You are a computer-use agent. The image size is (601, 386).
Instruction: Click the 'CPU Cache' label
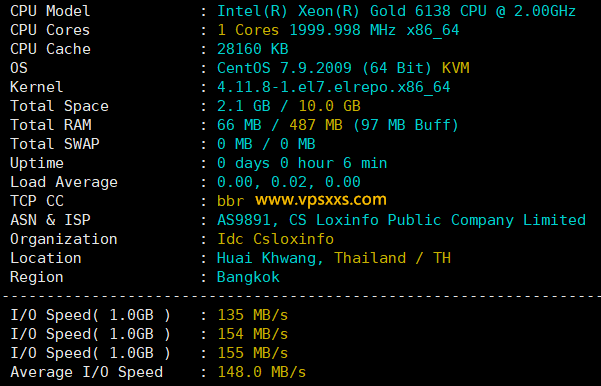[x=50, y=49]
